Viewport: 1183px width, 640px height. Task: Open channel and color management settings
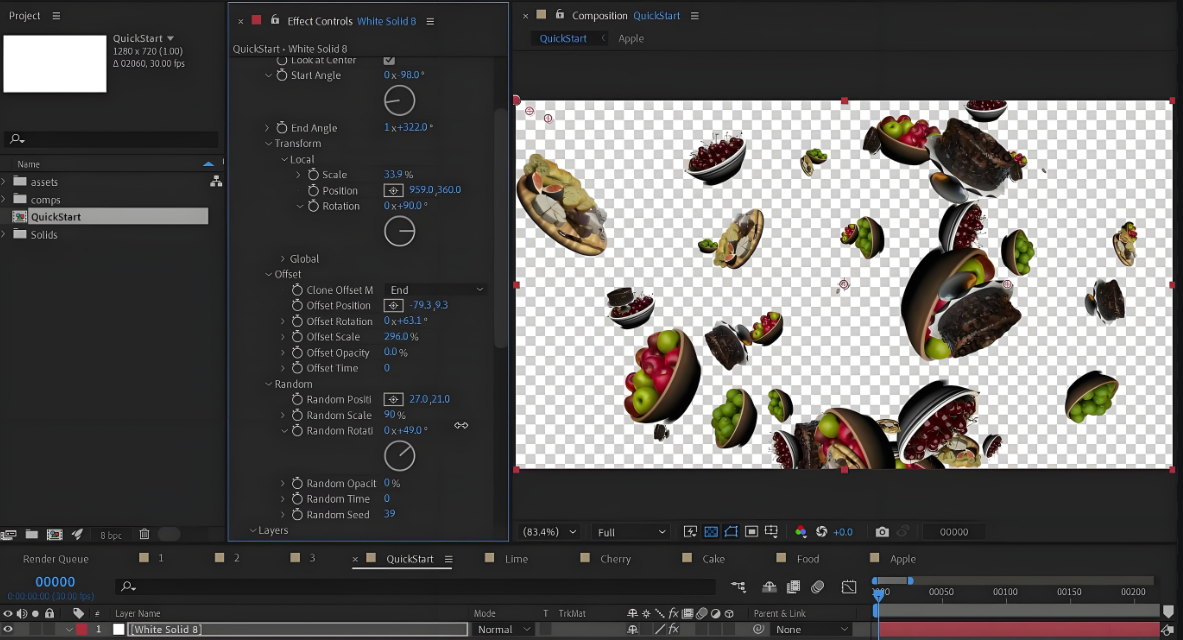coord(800,532)
